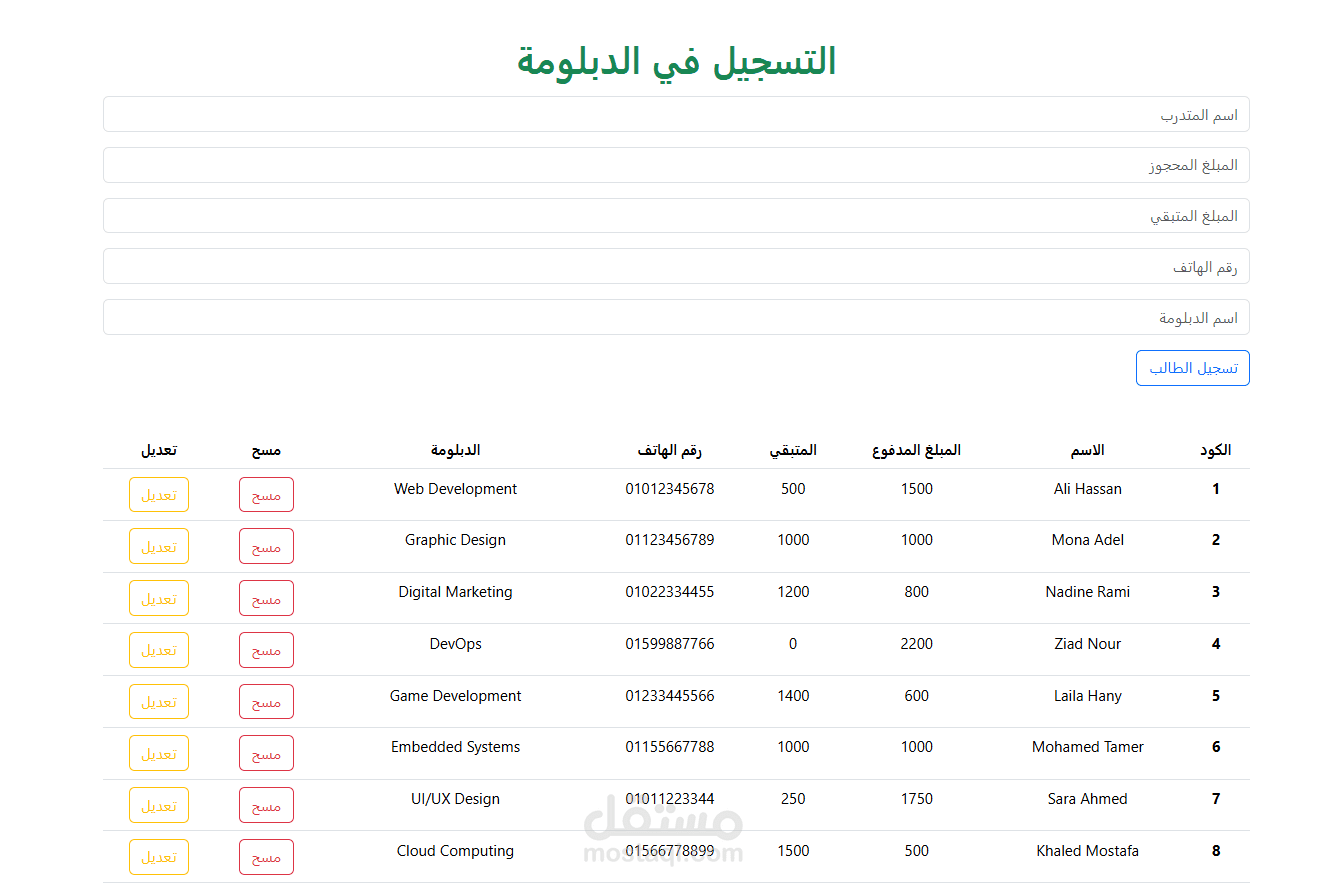This screenshot has height=885, width=1328.
Task: Click مسح in Laila Hany's row
Action: click(266, 702)
